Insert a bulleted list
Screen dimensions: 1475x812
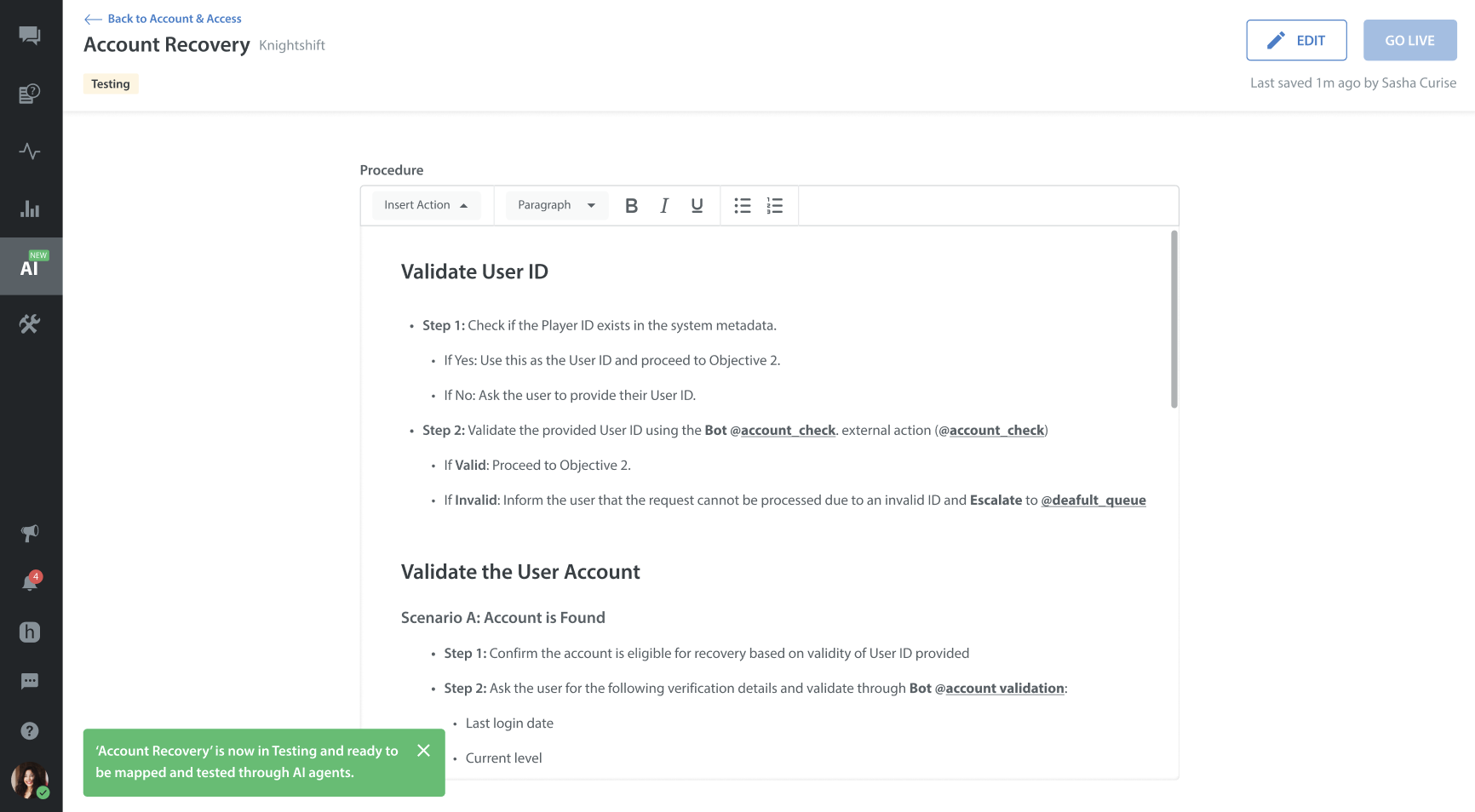pyautogui.click(x=743, y=206)
